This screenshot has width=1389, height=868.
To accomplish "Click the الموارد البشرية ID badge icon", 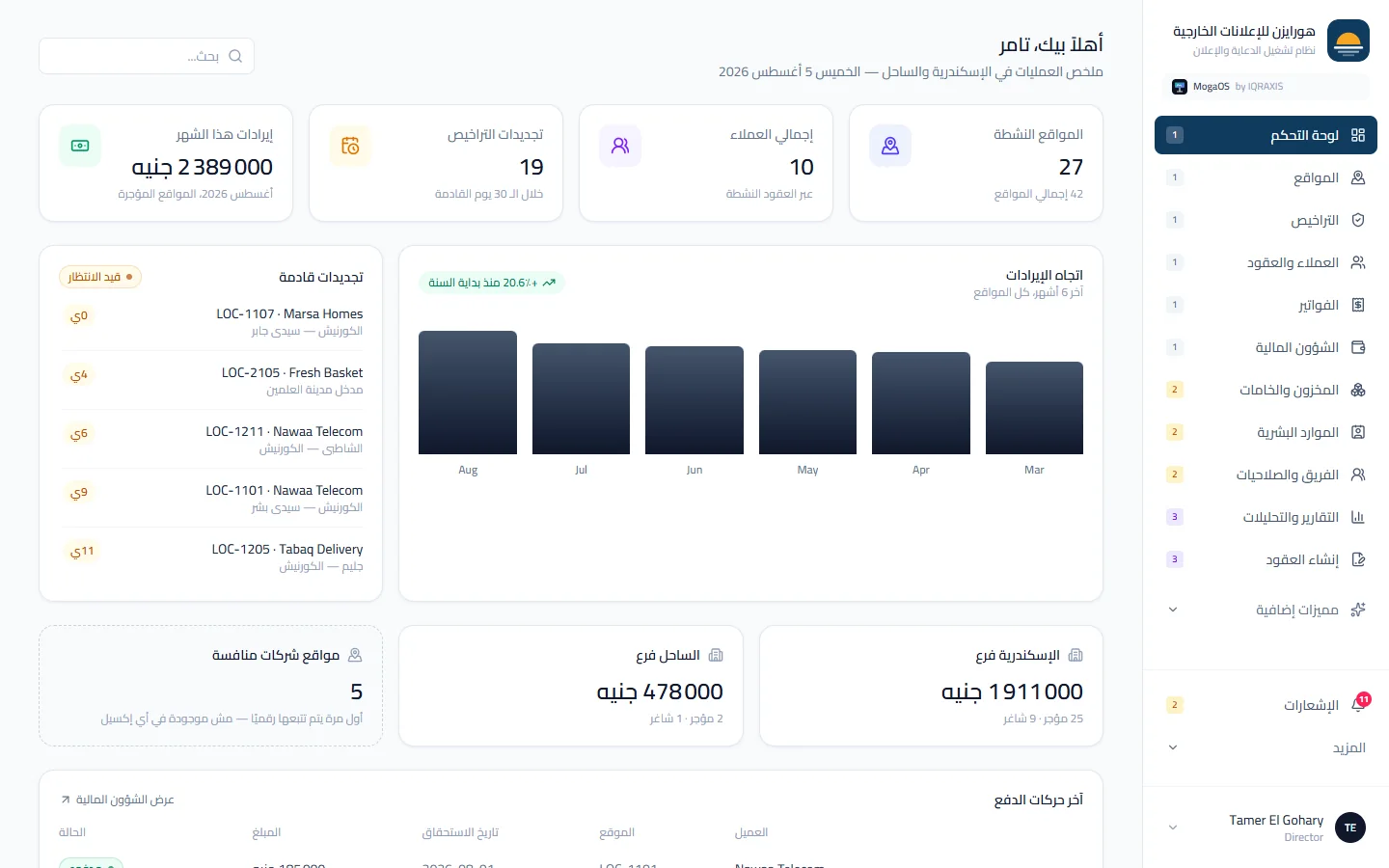I will click(x=1358, y=432).
